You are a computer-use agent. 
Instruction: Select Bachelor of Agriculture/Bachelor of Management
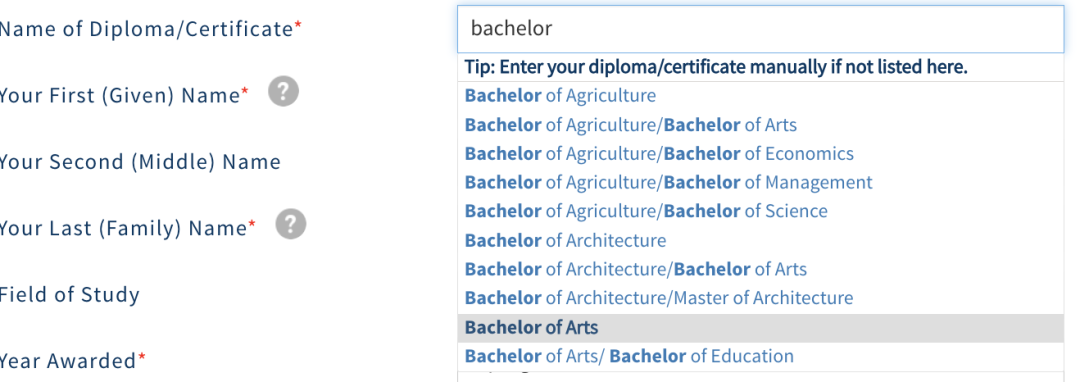click(x=760, y=182)
